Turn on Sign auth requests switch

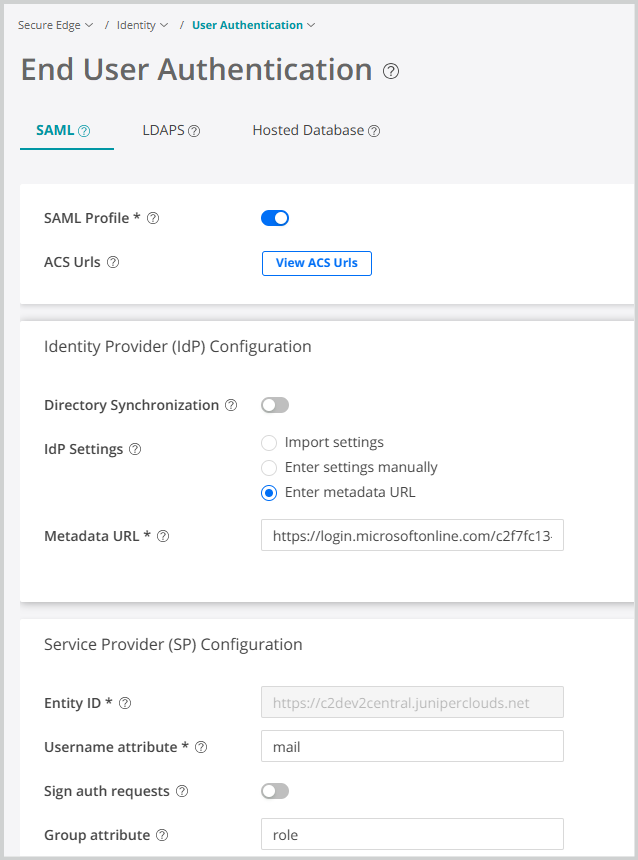(x=275, y=791)
